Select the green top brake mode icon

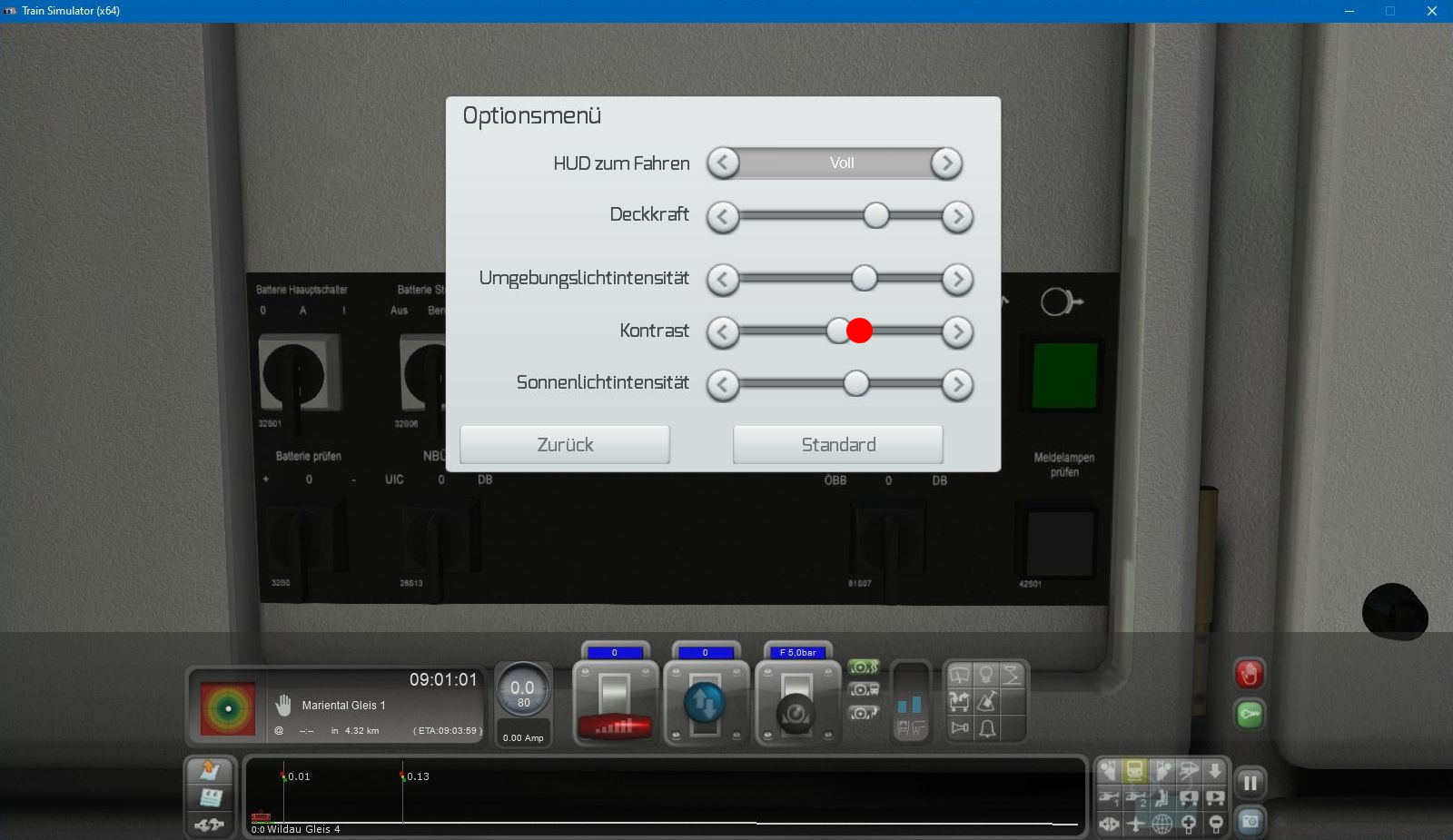[864, 667]
